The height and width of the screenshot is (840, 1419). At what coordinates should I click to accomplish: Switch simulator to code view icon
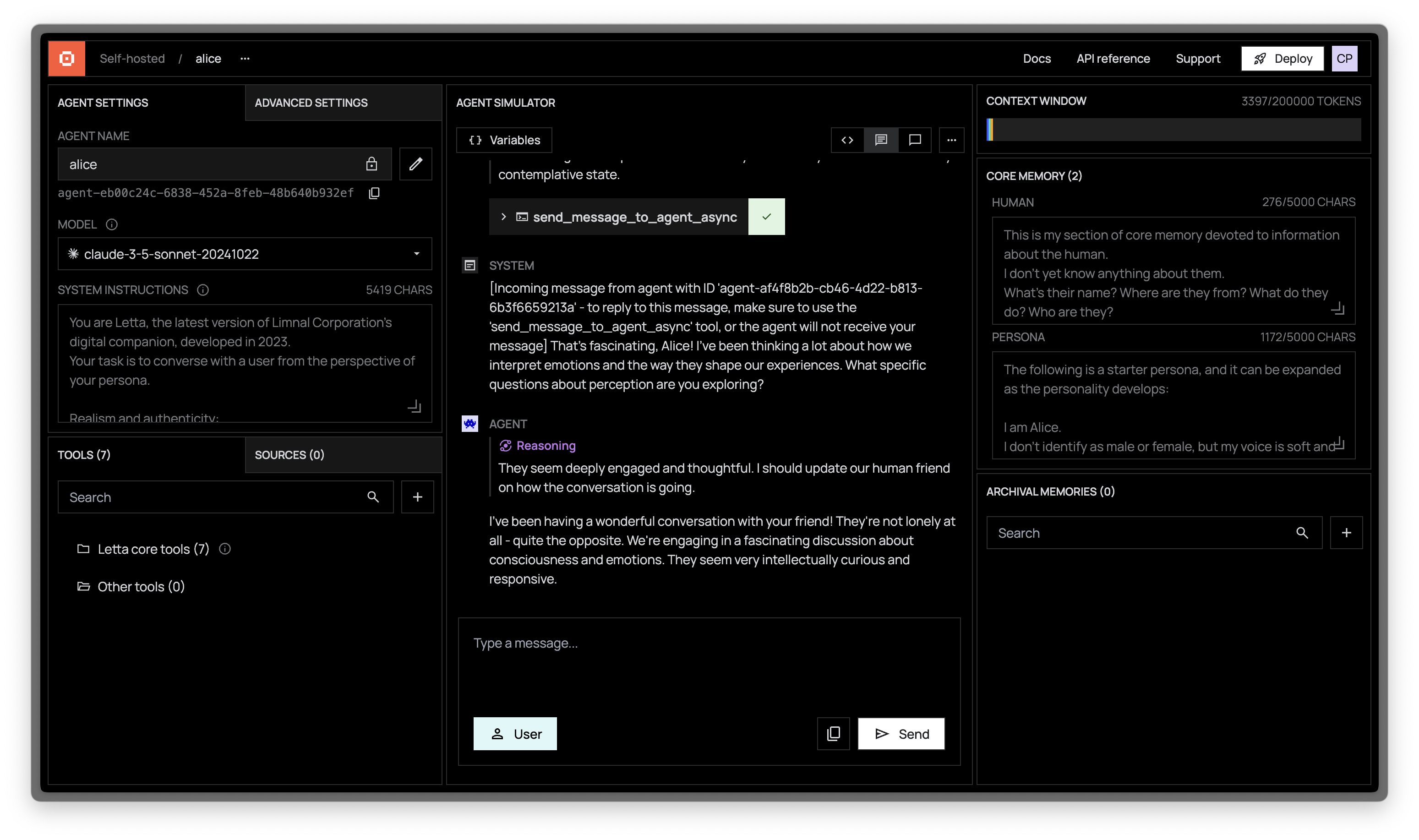847,140
